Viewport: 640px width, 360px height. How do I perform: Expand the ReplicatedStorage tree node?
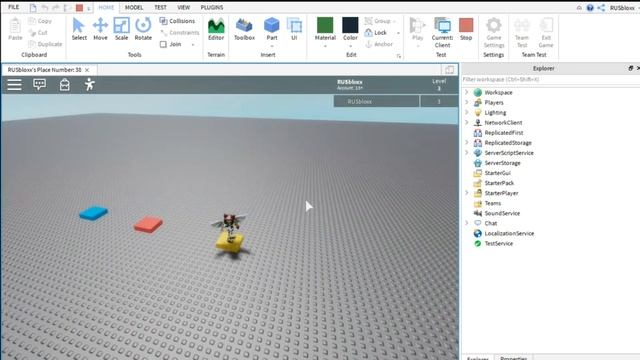pyautogui.click(x=467, y=142)
